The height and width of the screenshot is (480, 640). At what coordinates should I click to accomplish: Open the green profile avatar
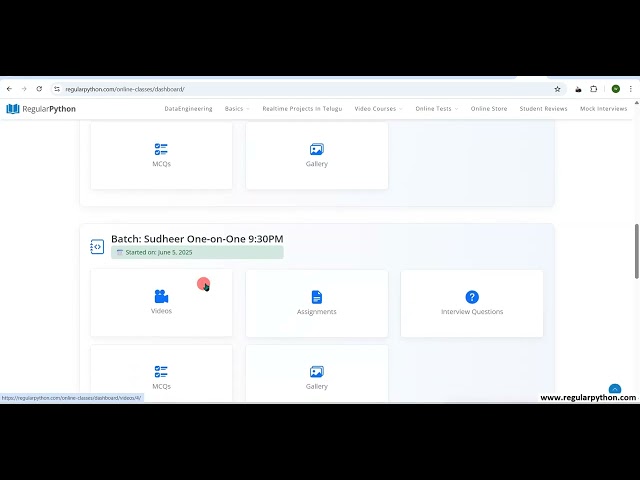click(616, 89)
